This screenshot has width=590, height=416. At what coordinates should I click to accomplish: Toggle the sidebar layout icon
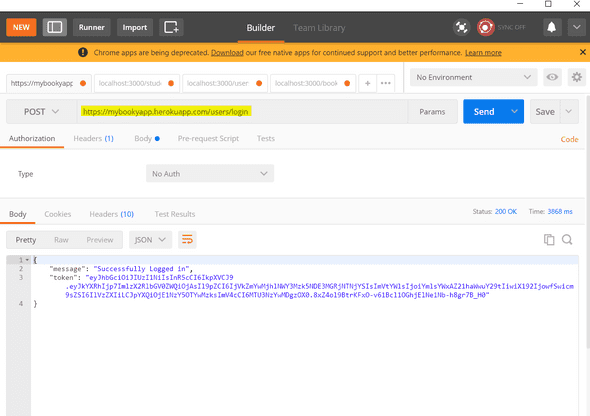55,27
